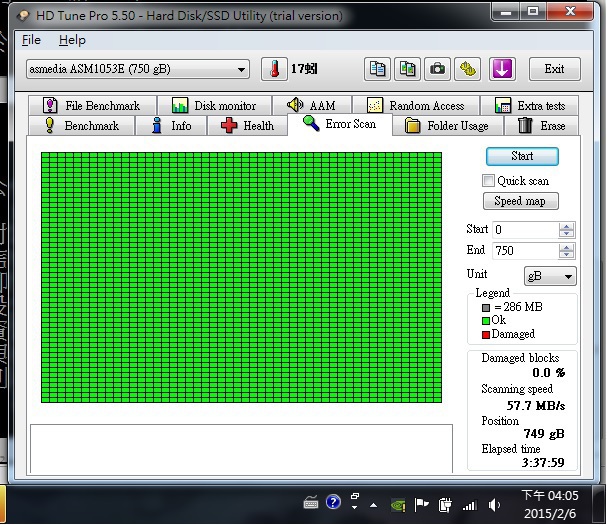Switch to Random Access tab
Image resolution: width=607 pixels, height=525 pixels.
pos(416,105)
